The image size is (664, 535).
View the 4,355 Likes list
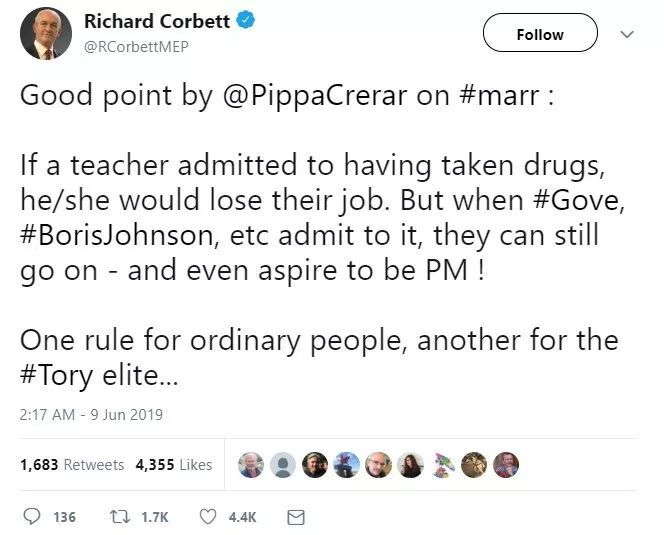(174, 465)
